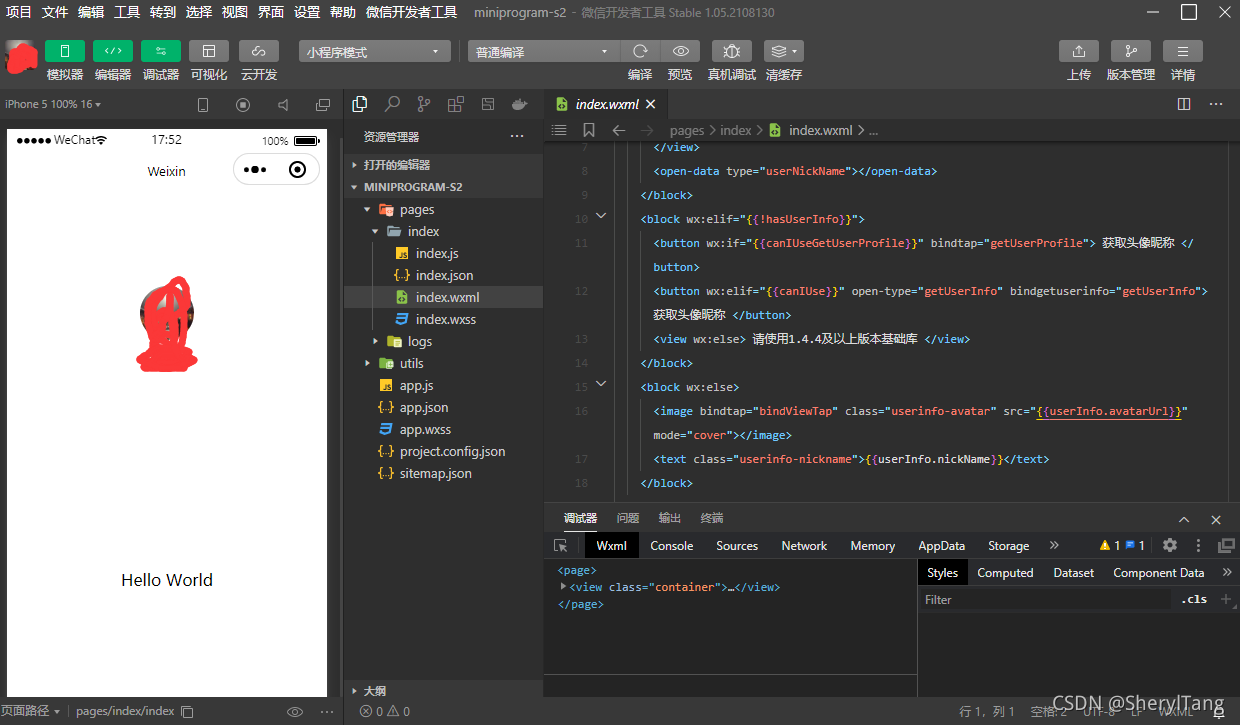Fold the code block at line 10
This screenshot has height=725, width=1240.
pos(601,215)
